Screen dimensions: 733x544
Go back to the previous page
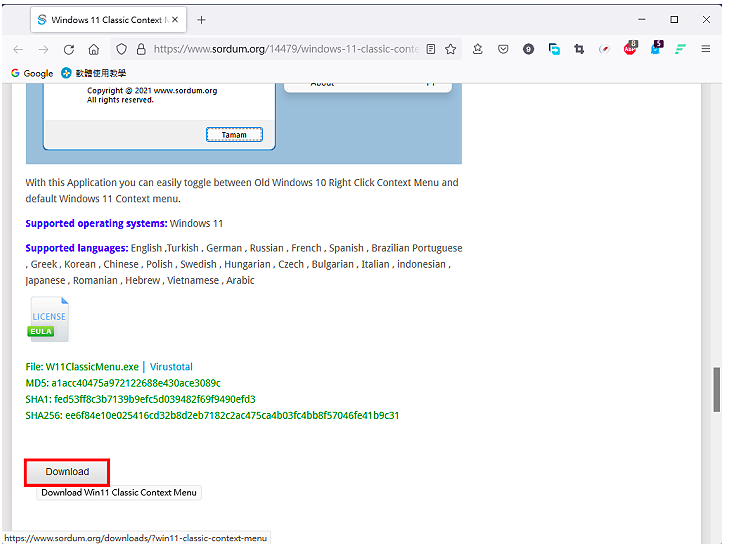point(18,49)
